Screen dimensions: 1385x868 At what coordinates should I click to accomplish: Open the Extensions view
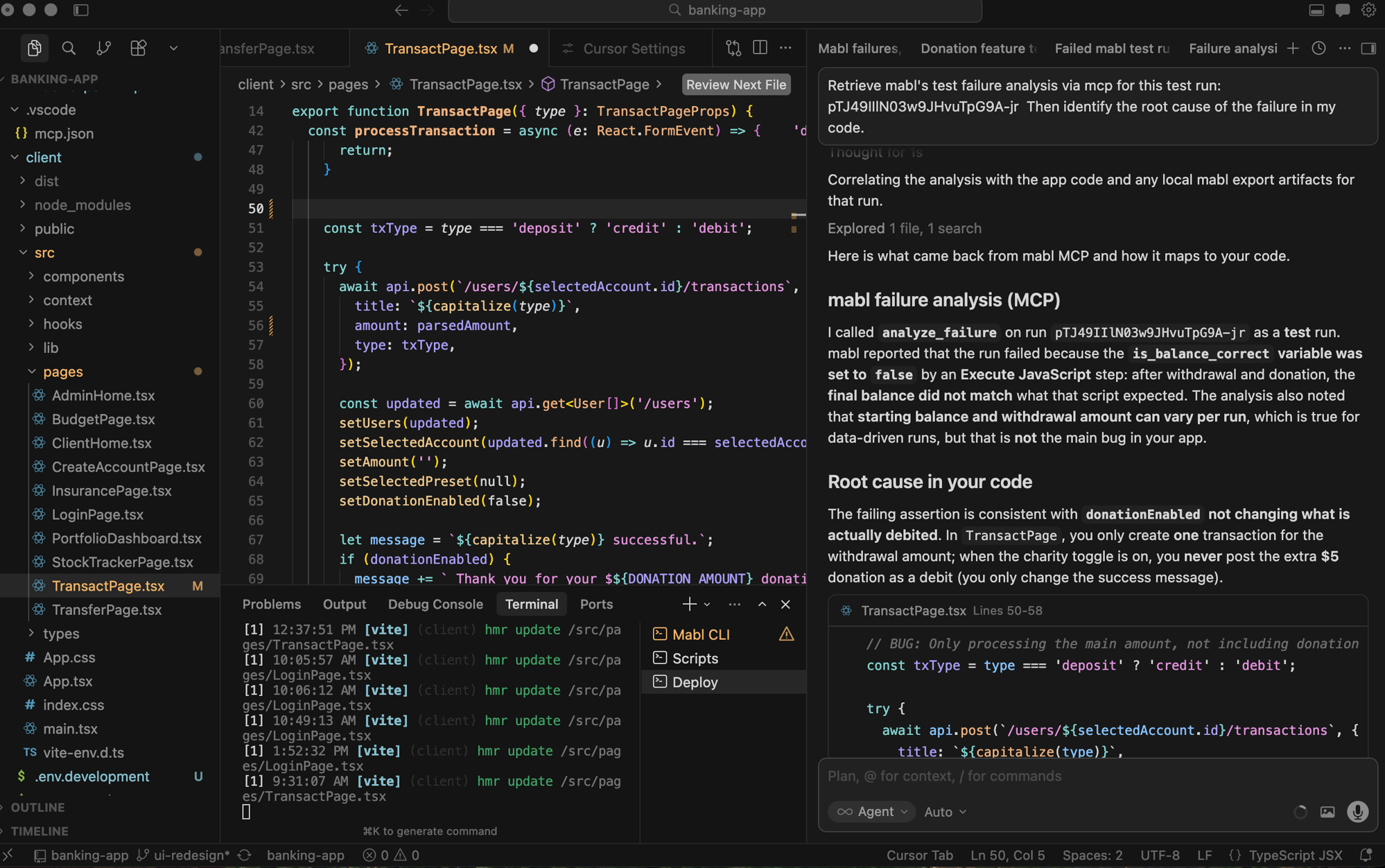click(138, 48)
